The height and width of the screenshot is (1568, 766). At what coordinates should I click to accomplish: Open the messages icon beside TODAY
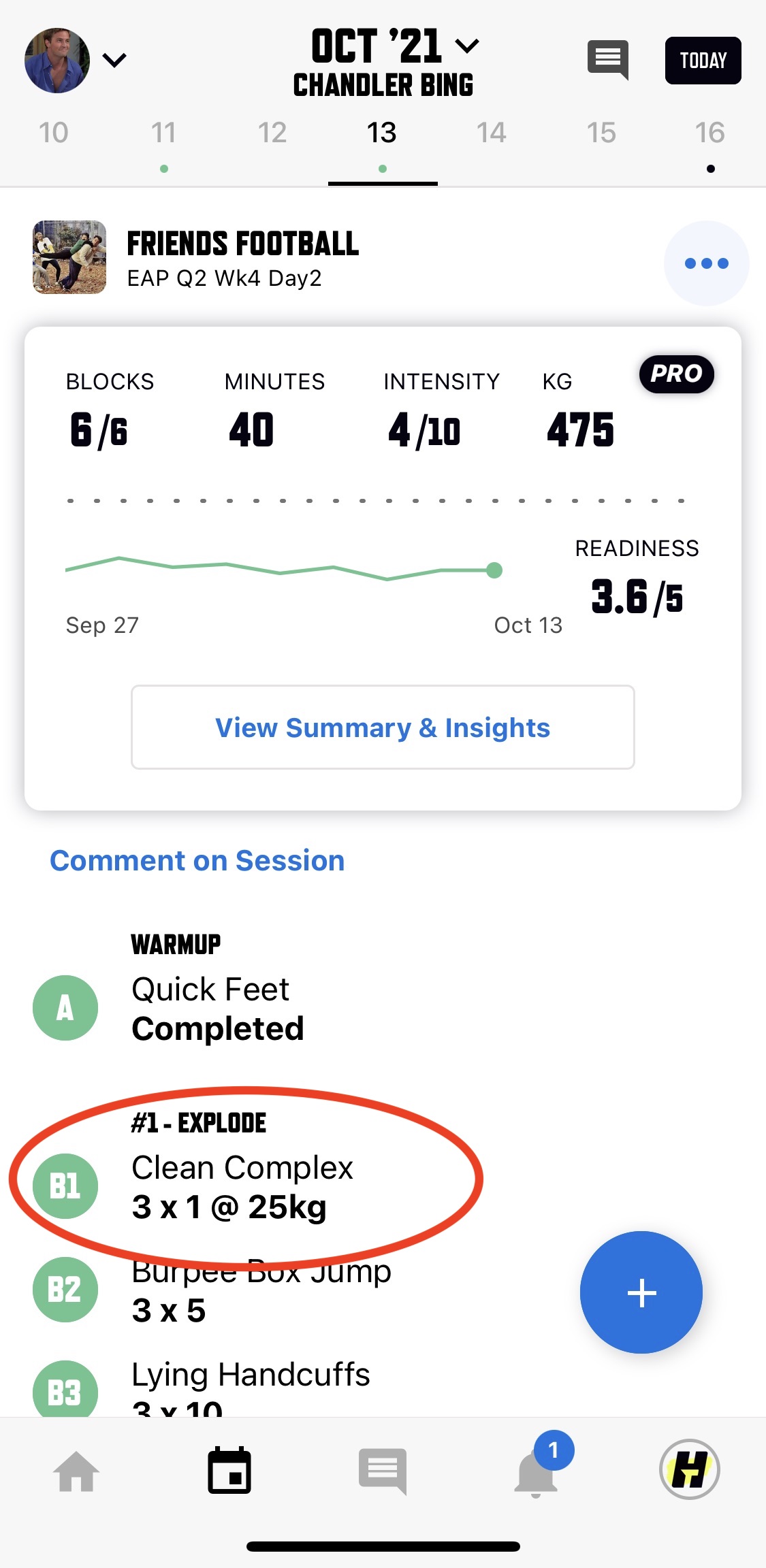pos(607,60)
